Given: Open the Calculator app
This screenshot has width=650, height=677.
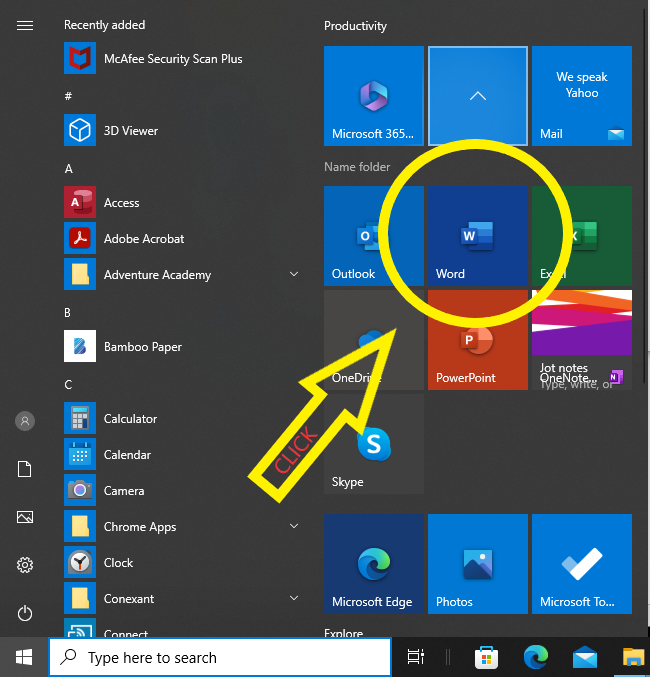Looking at the screenshot, I should pos(130,419).
